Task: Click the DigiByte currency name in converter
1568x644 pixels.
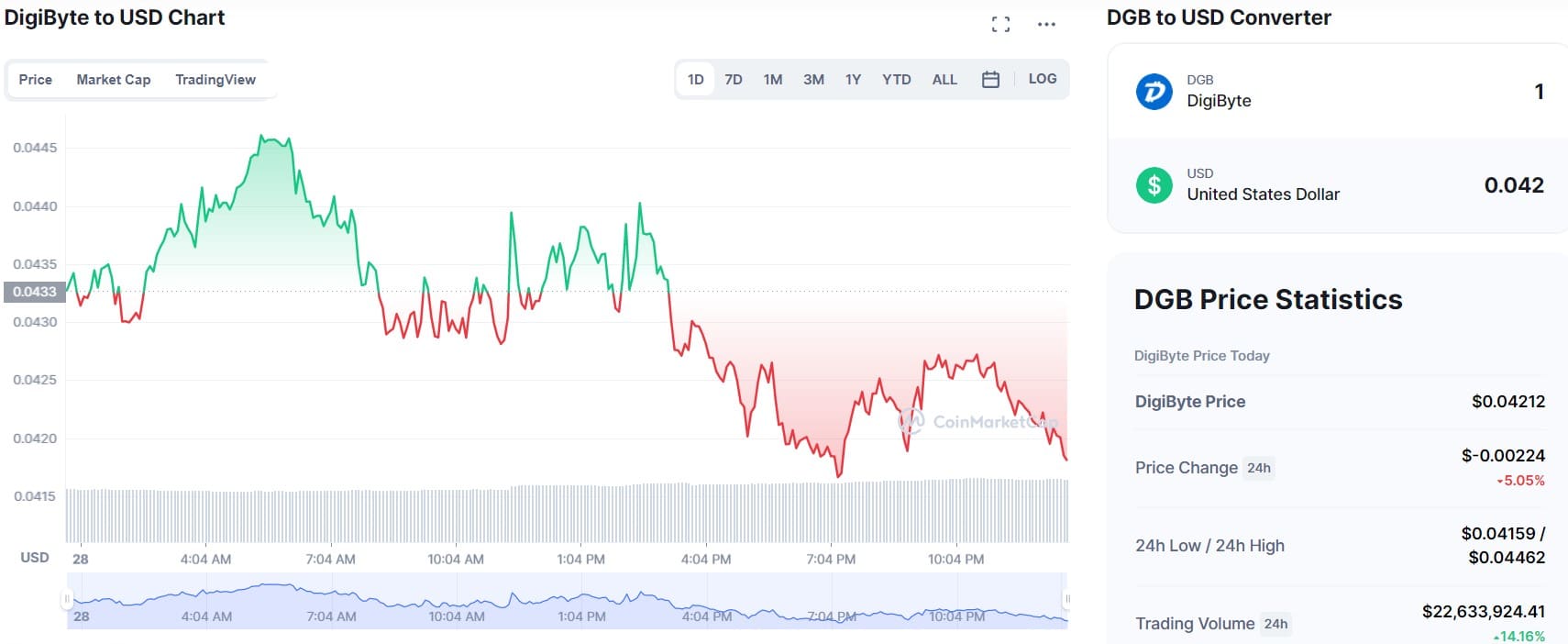Action: 1219,101
